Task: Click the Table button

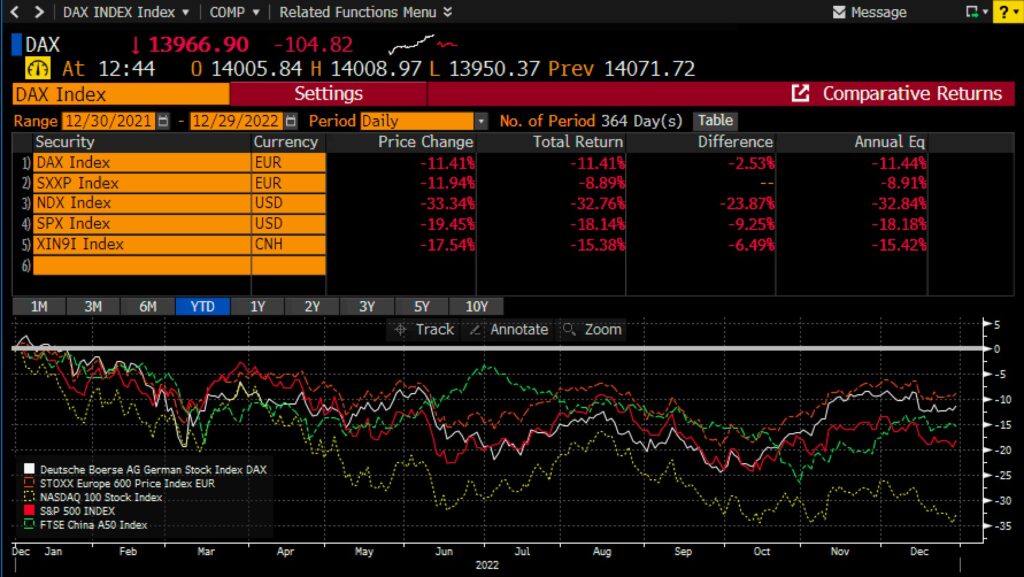Action: pyautogui.click(x=715, y=120)
